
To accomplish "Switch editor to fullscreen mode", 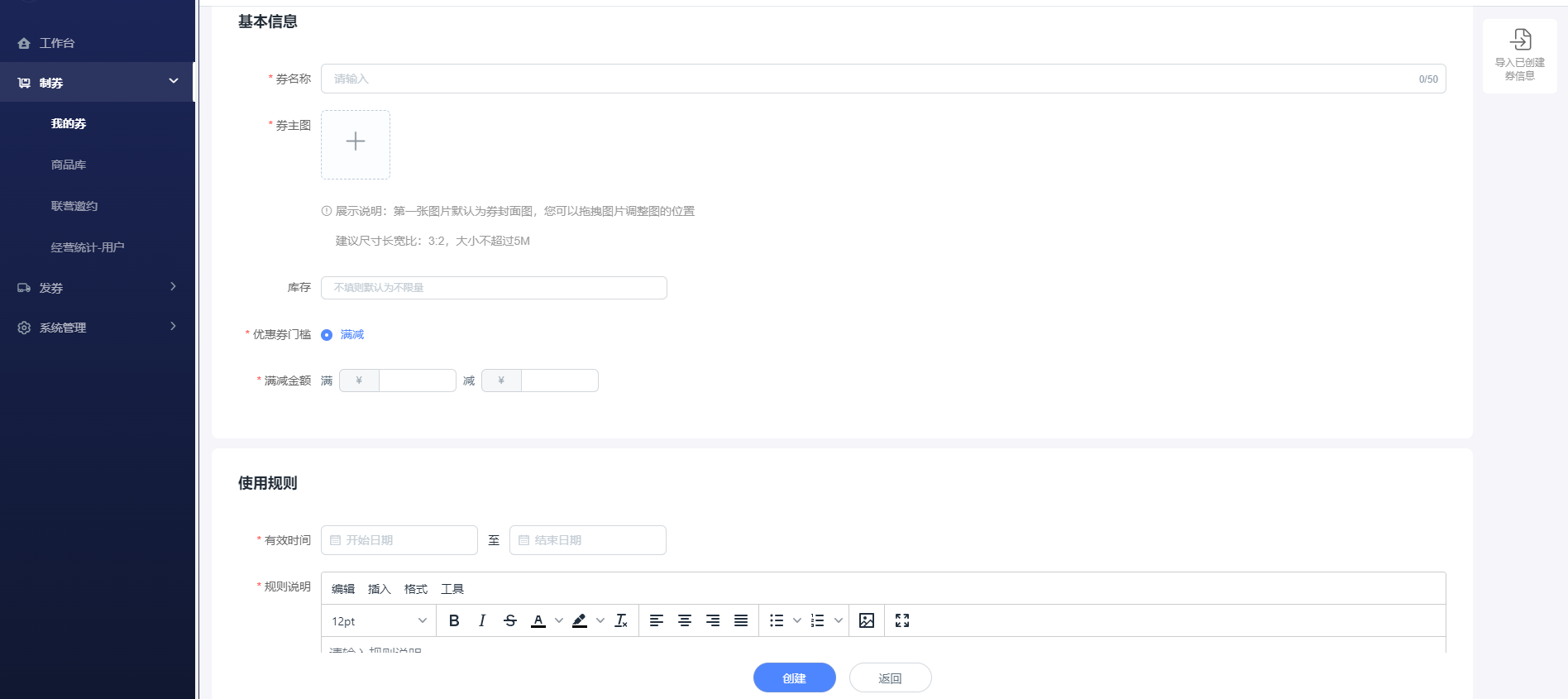I will (902, 620).
